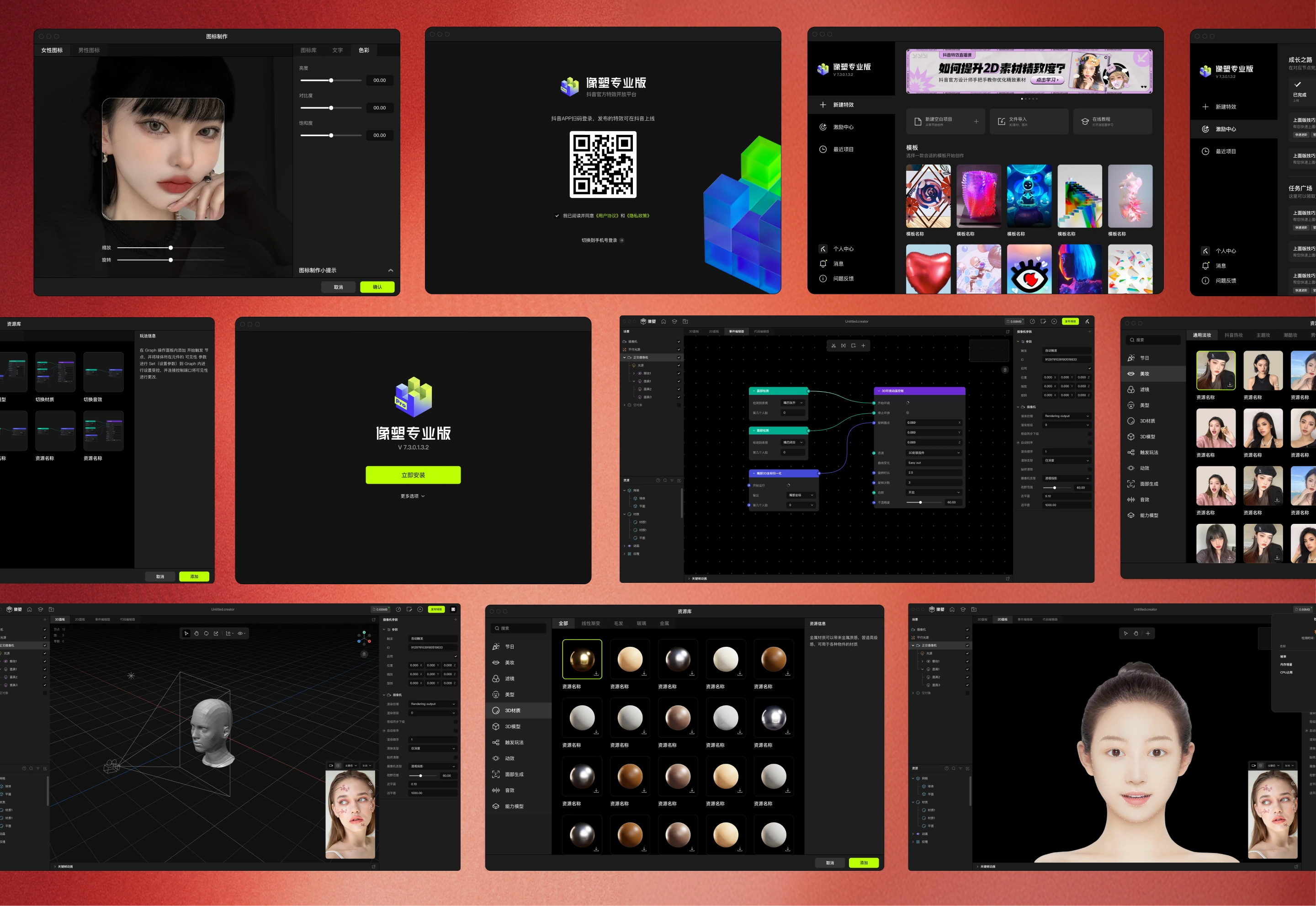1316x906 pixels.
Task: Switch to 文字 tab in icon maker
Action: (338, 50)
